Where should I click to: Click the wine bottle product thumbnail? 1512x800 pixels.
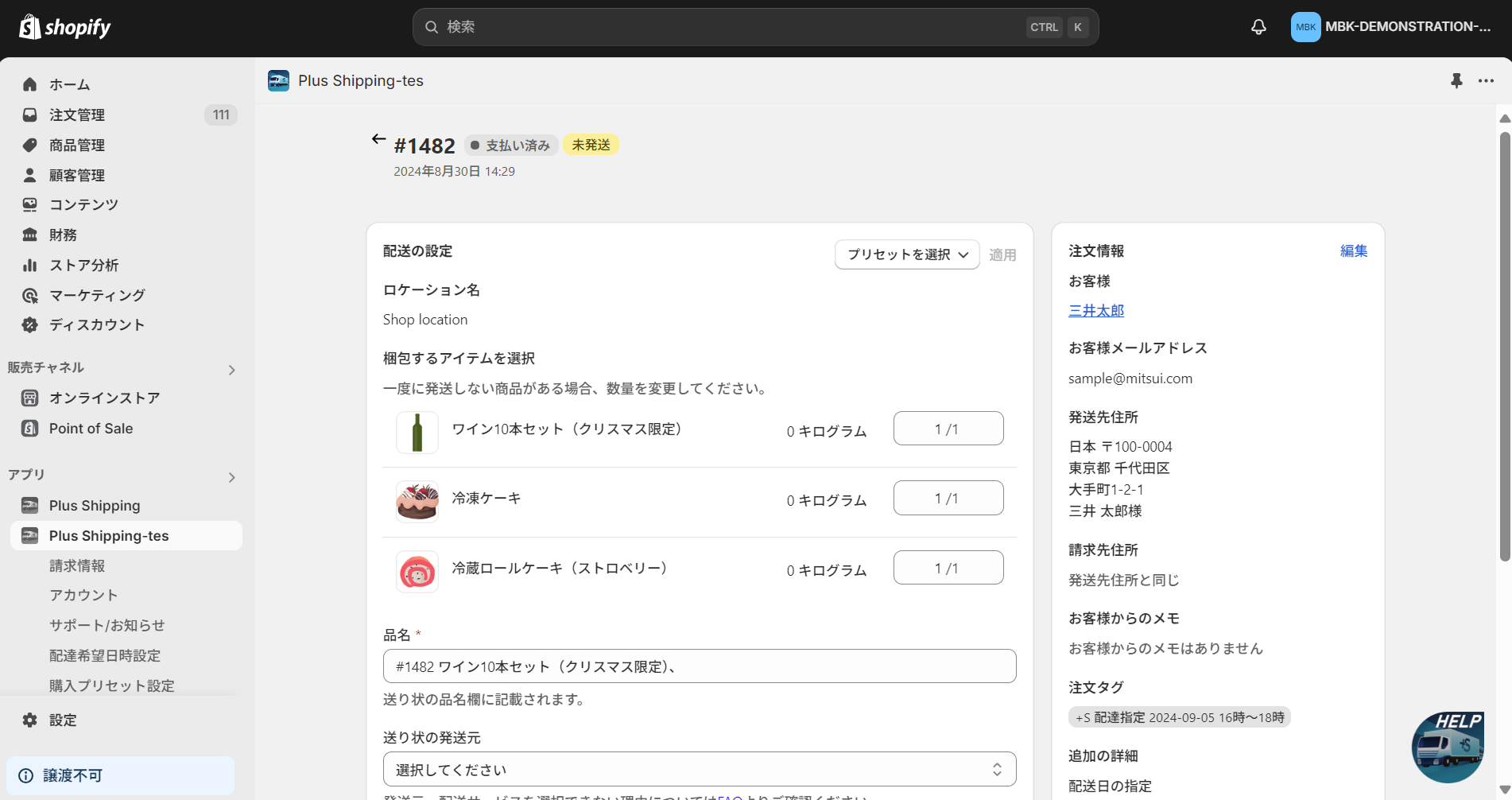click(417, 433)
